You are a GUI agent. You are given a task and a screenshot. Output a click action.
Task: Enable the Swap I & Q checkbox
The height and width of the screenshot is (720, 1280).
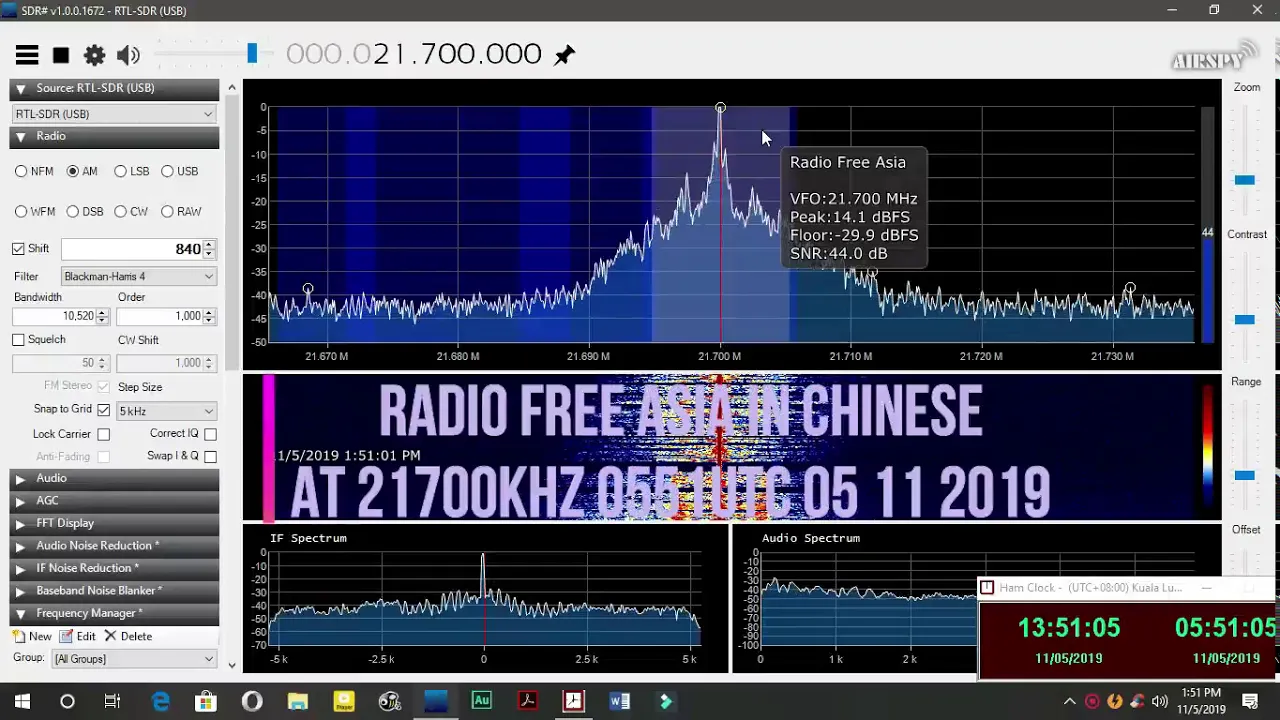pyautogui.click(x=210, y=457)
